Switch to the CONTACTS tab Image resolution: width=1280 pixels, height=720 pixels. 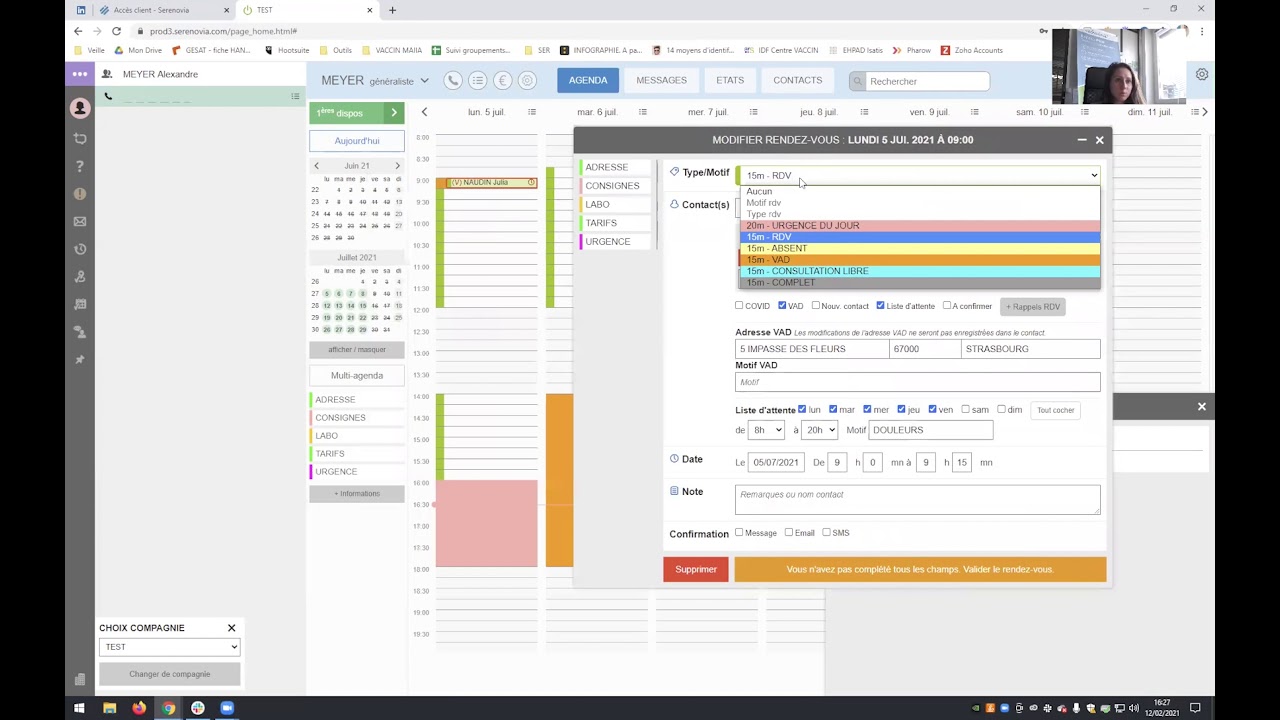tap(797, 80)
